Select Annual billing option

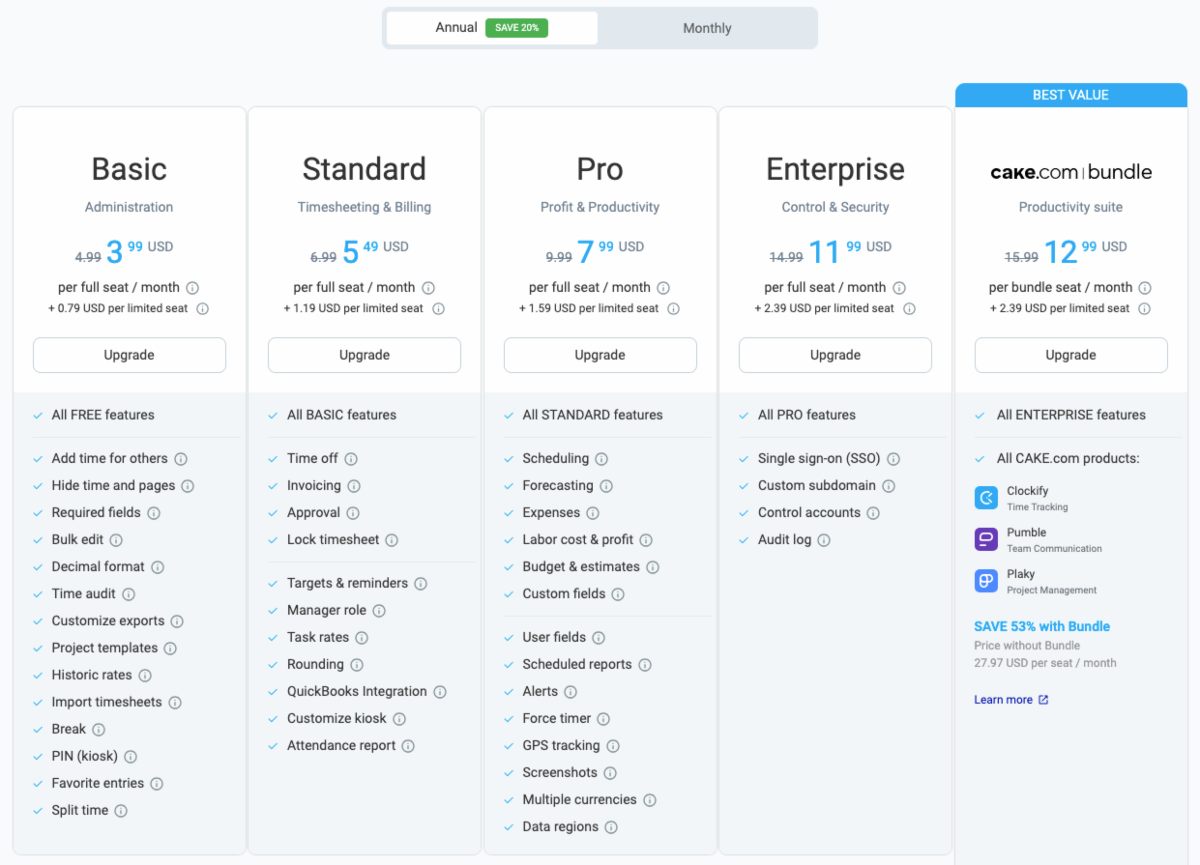pos(456,28)
